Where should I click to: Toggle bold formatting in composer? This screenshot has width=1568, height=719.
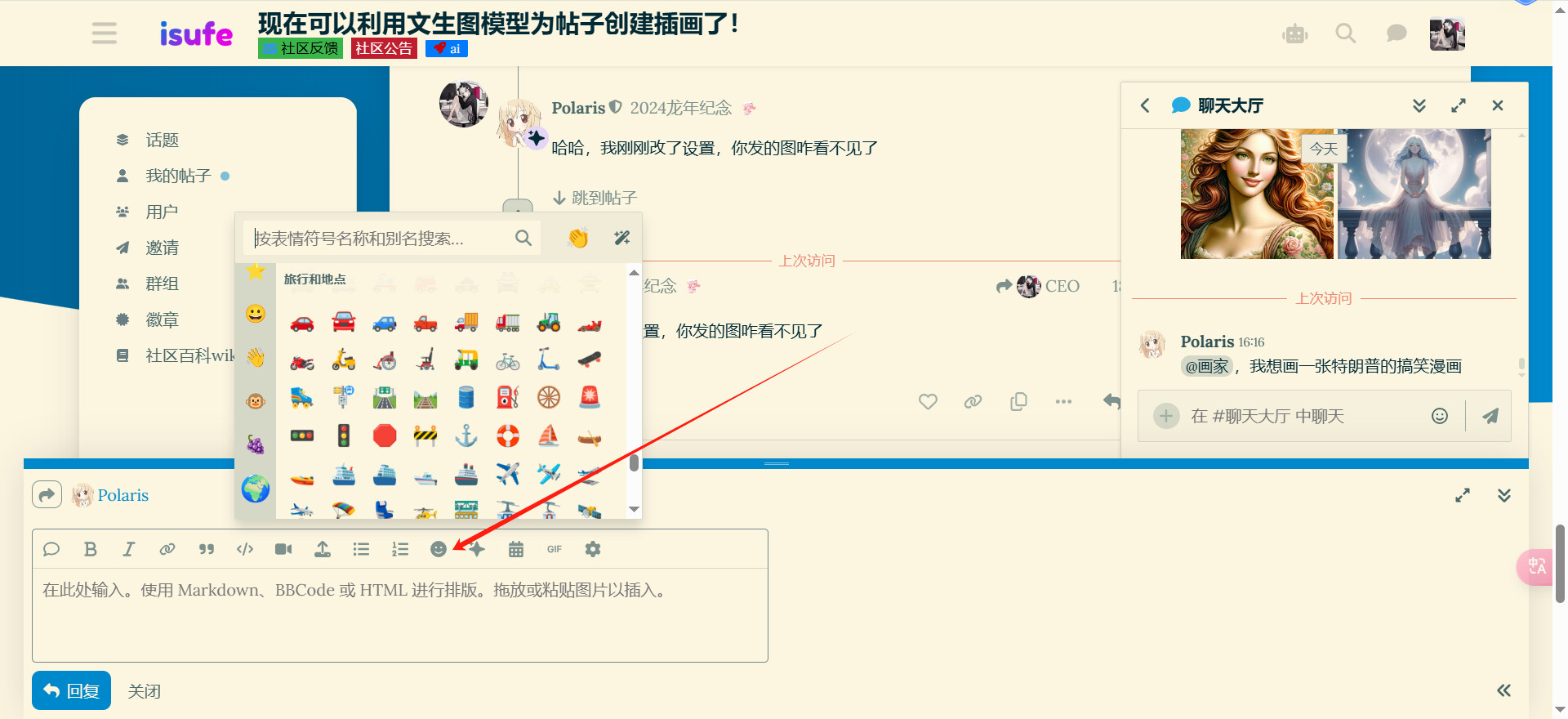click(x=91, y=549)
